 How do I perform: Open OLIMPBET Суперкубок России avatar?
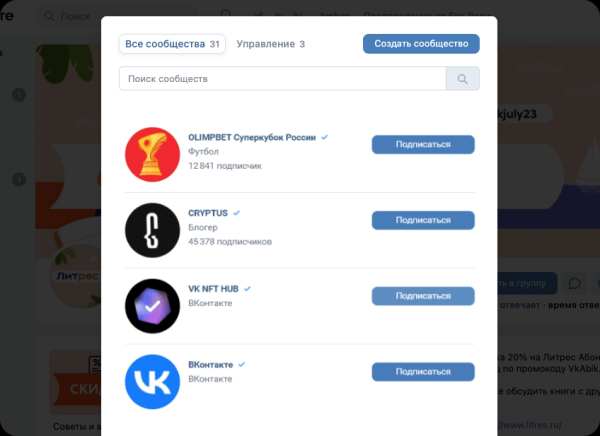click(152, 154)
